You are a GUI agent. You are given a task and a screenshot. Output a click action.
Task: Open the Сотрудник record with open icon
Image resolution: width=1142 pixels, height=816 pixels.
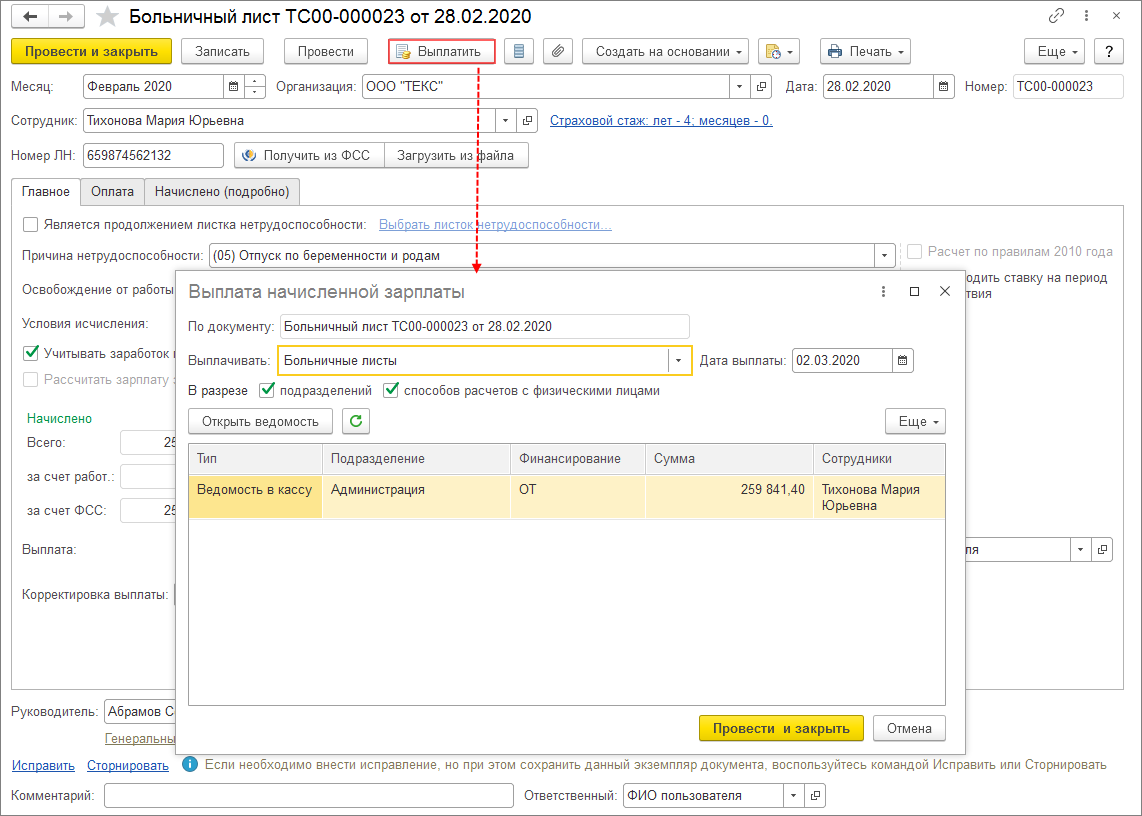pyautogui.click(x=527, y=120)
